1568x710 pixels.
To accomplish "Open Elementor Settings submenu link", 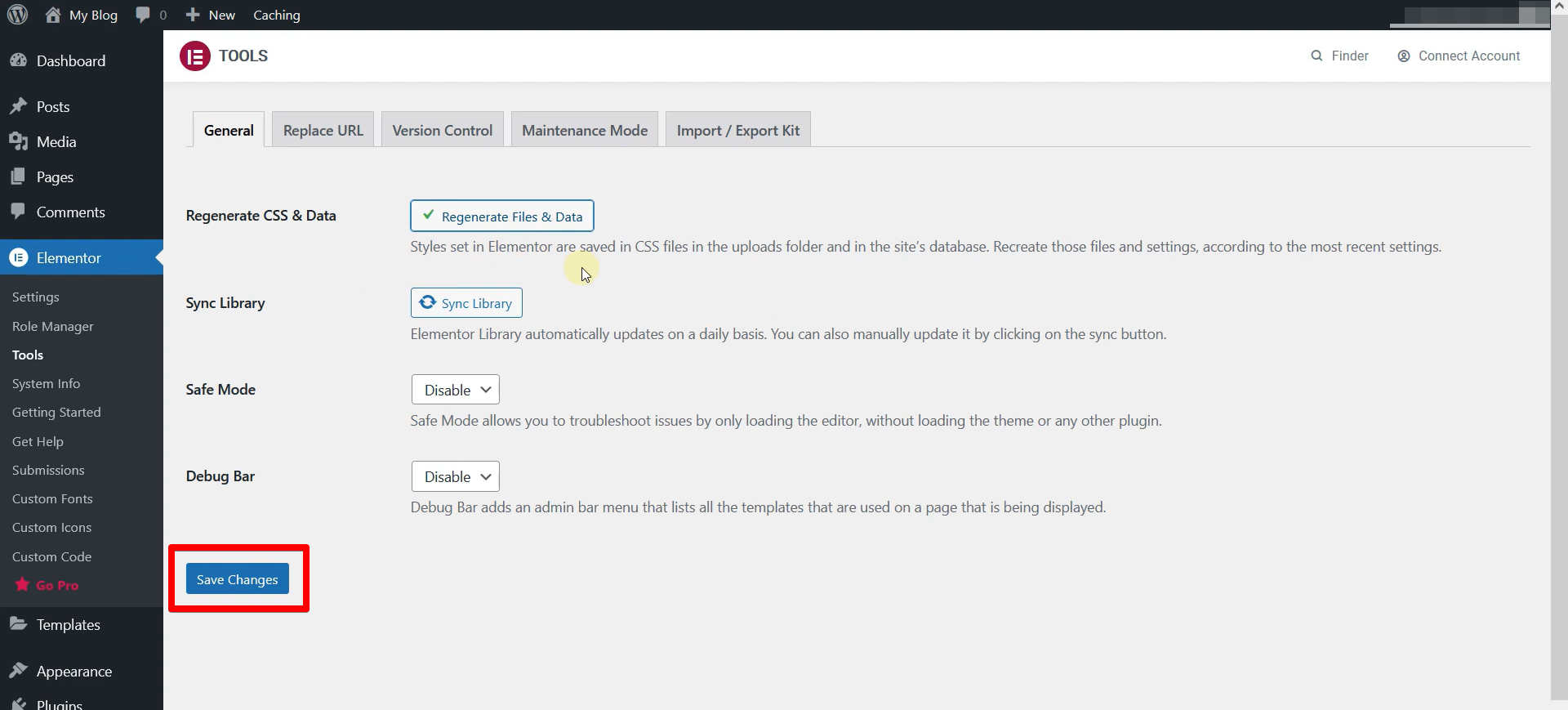I will [36, 297].
